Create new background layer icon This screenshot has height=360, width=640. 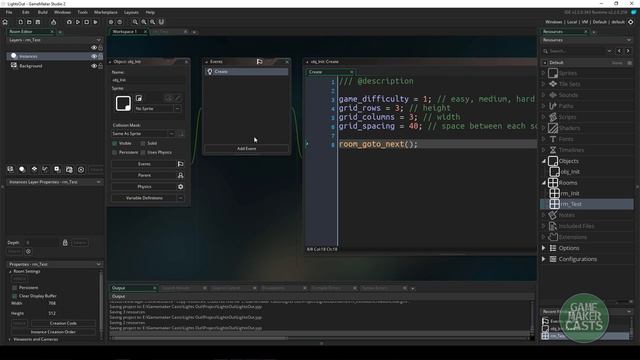click(11, 169)
